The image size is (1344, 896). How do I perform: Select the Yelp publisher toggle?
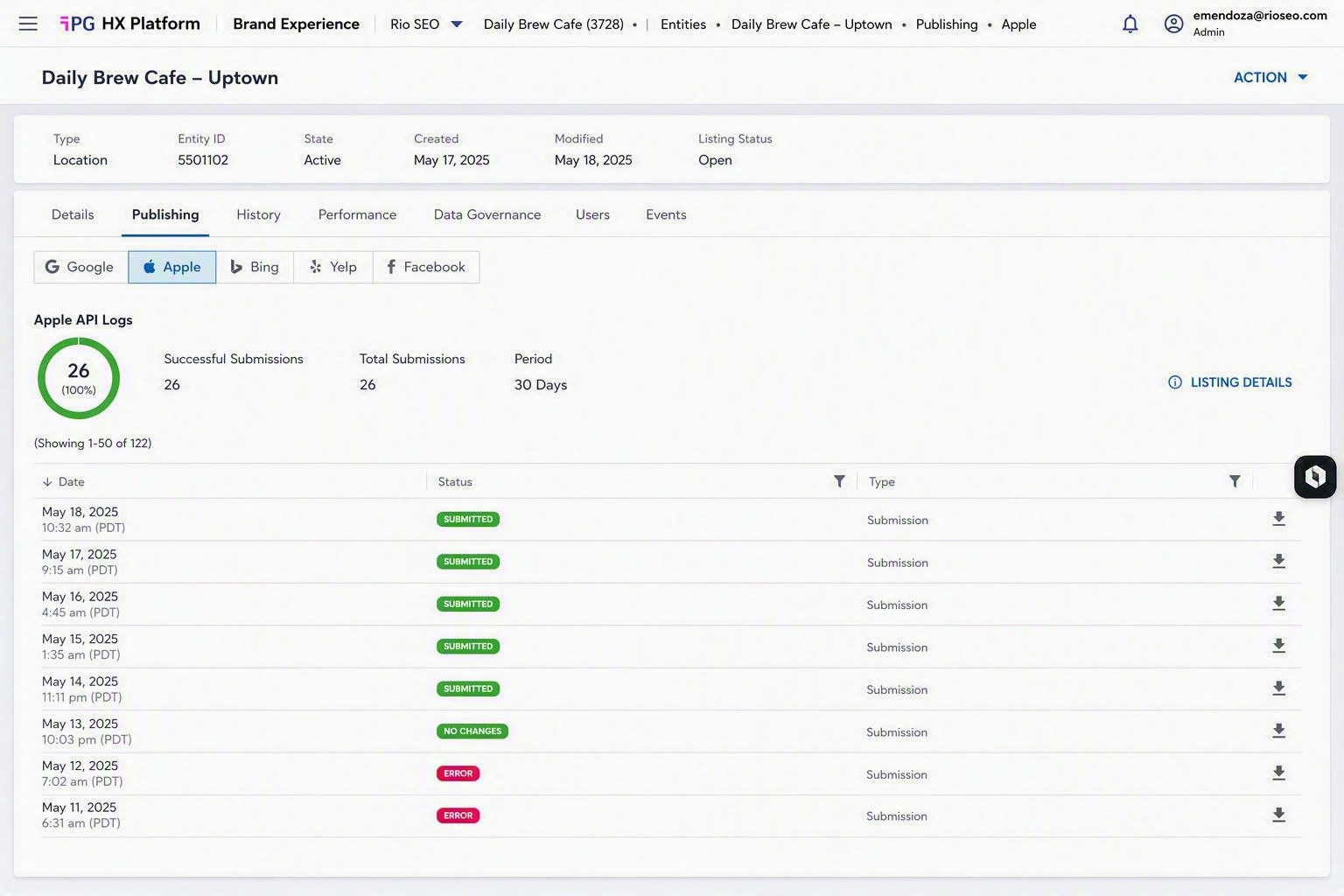coord(333,267)
